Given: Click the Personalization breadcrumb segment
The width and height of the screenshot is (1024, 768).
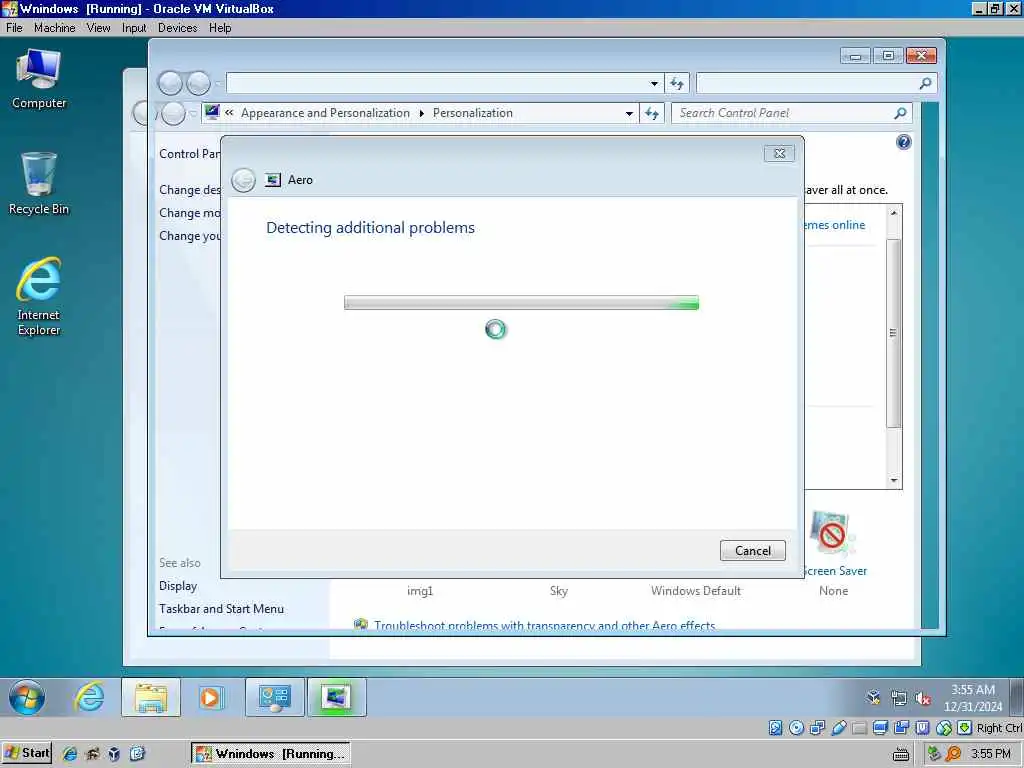Looking at the screenshot, I should click(x=473, y=113).
